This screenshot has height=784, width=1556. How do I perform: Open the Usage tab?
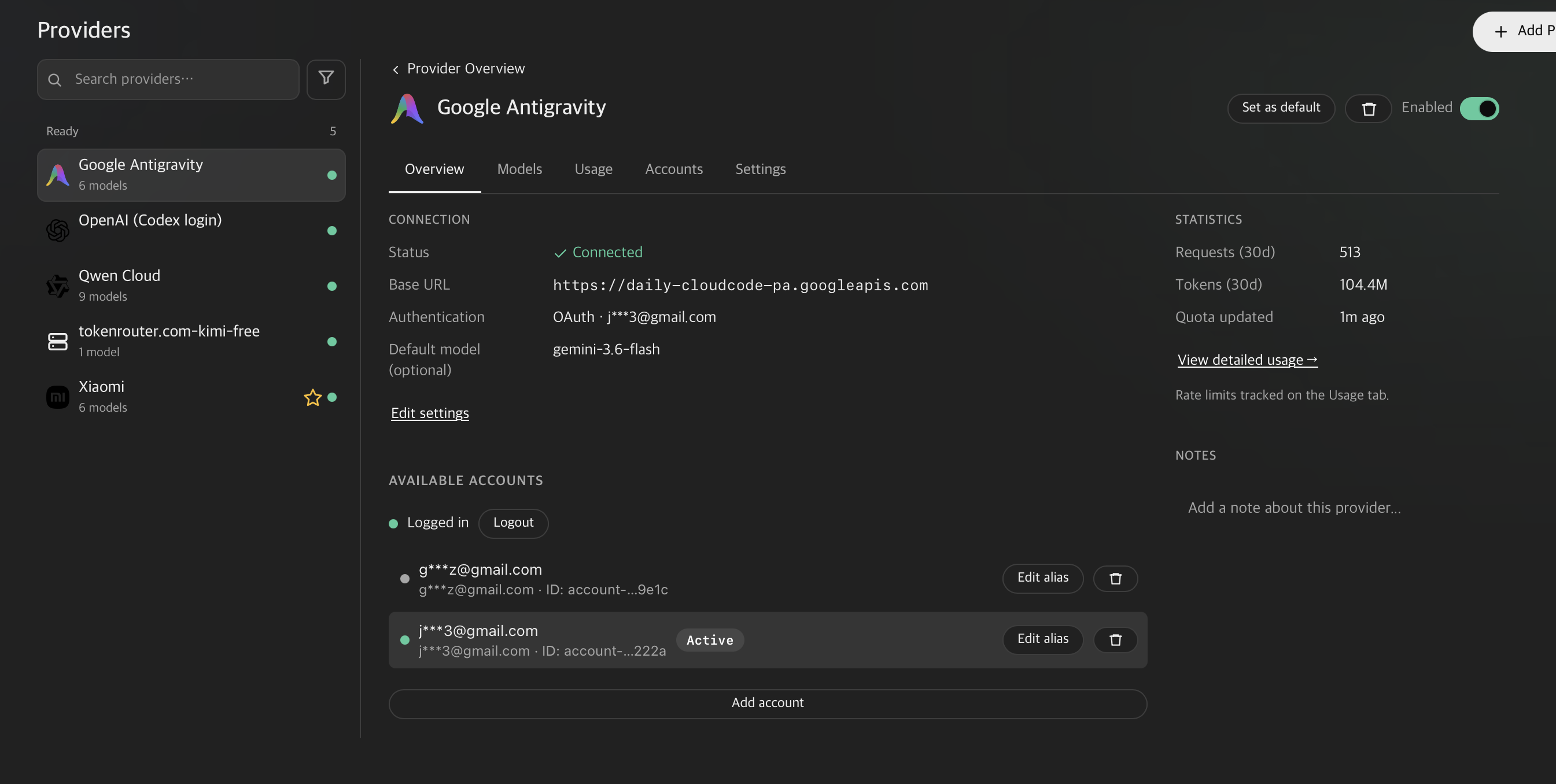point(593,169)
